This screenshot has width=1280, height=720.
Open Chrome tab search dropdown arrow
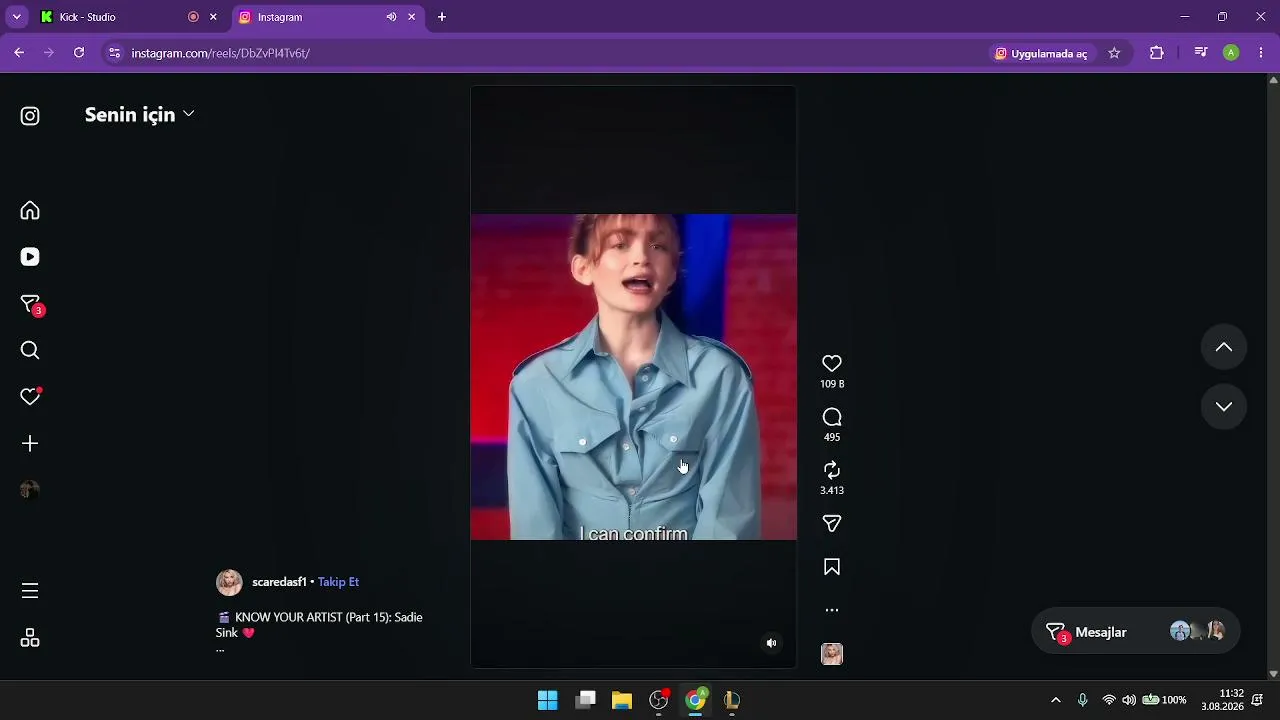click(16, 17)
